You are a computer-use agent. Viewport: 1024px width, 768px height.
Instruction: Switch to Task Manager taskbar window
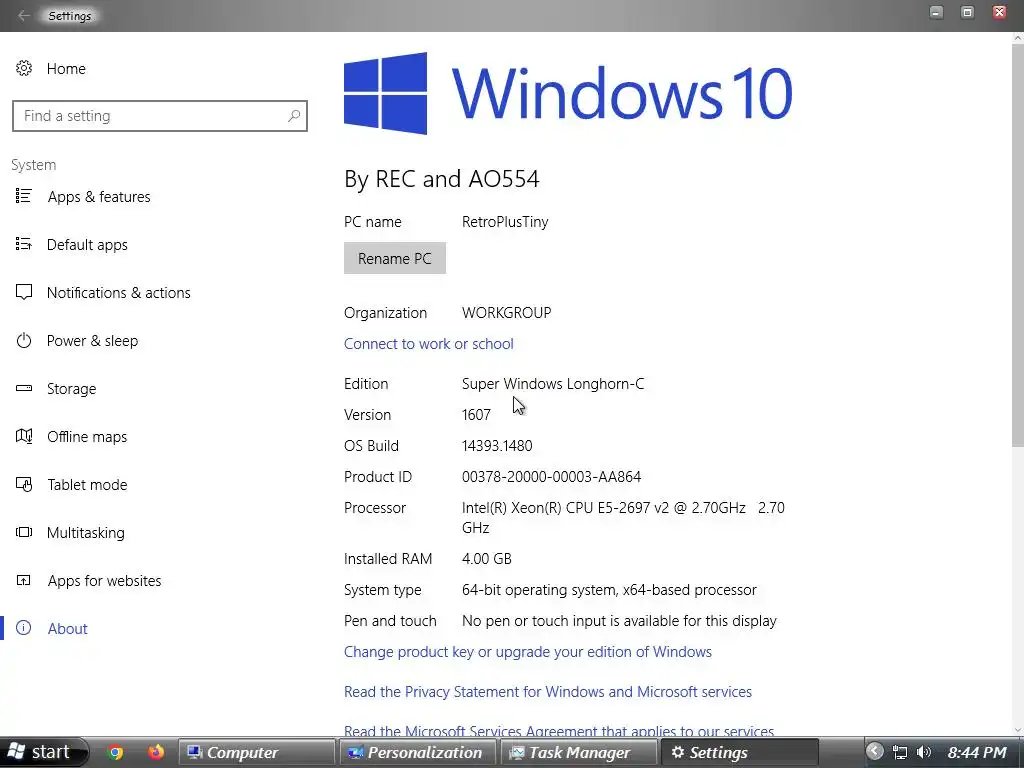578,752
